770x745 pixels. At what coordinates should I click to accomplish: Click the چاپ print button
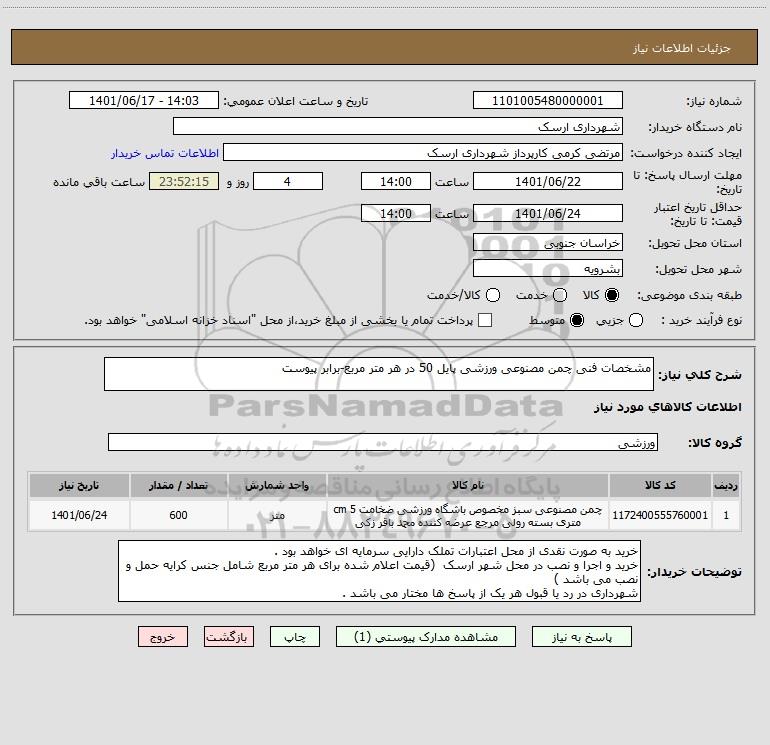295,637
